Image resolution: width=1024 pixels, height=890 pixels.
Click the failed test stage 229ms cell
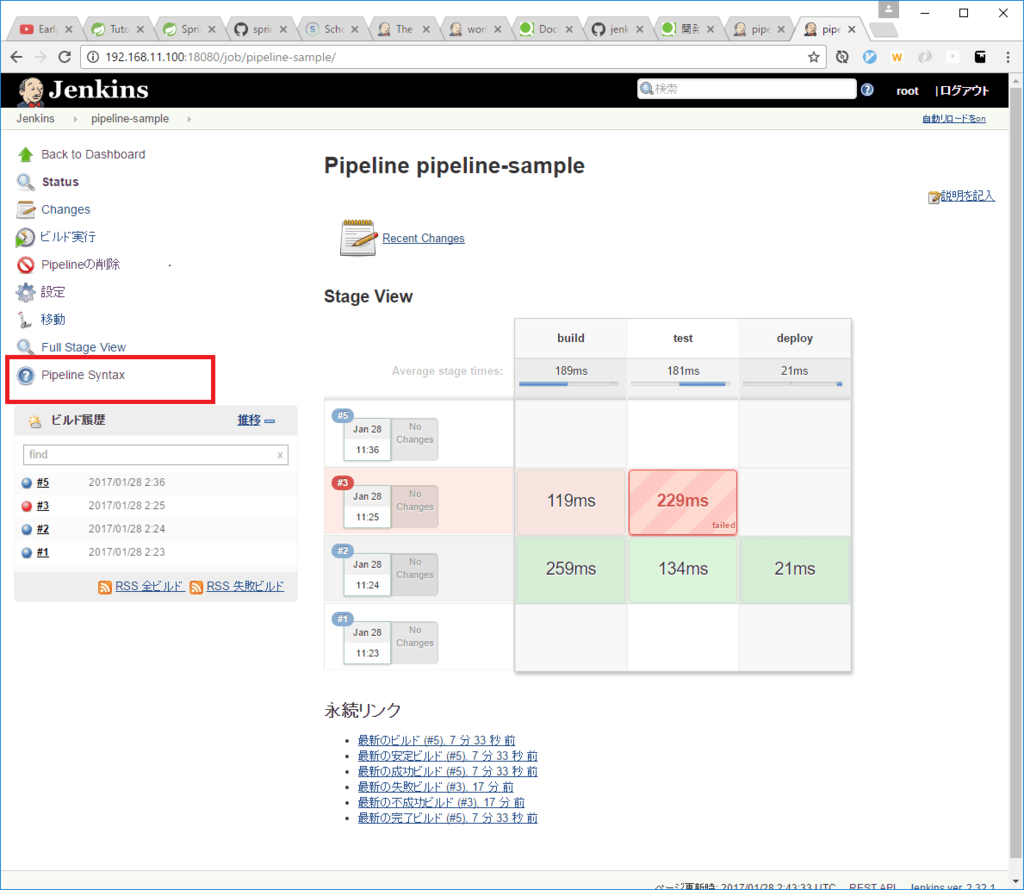click(682, 502)
